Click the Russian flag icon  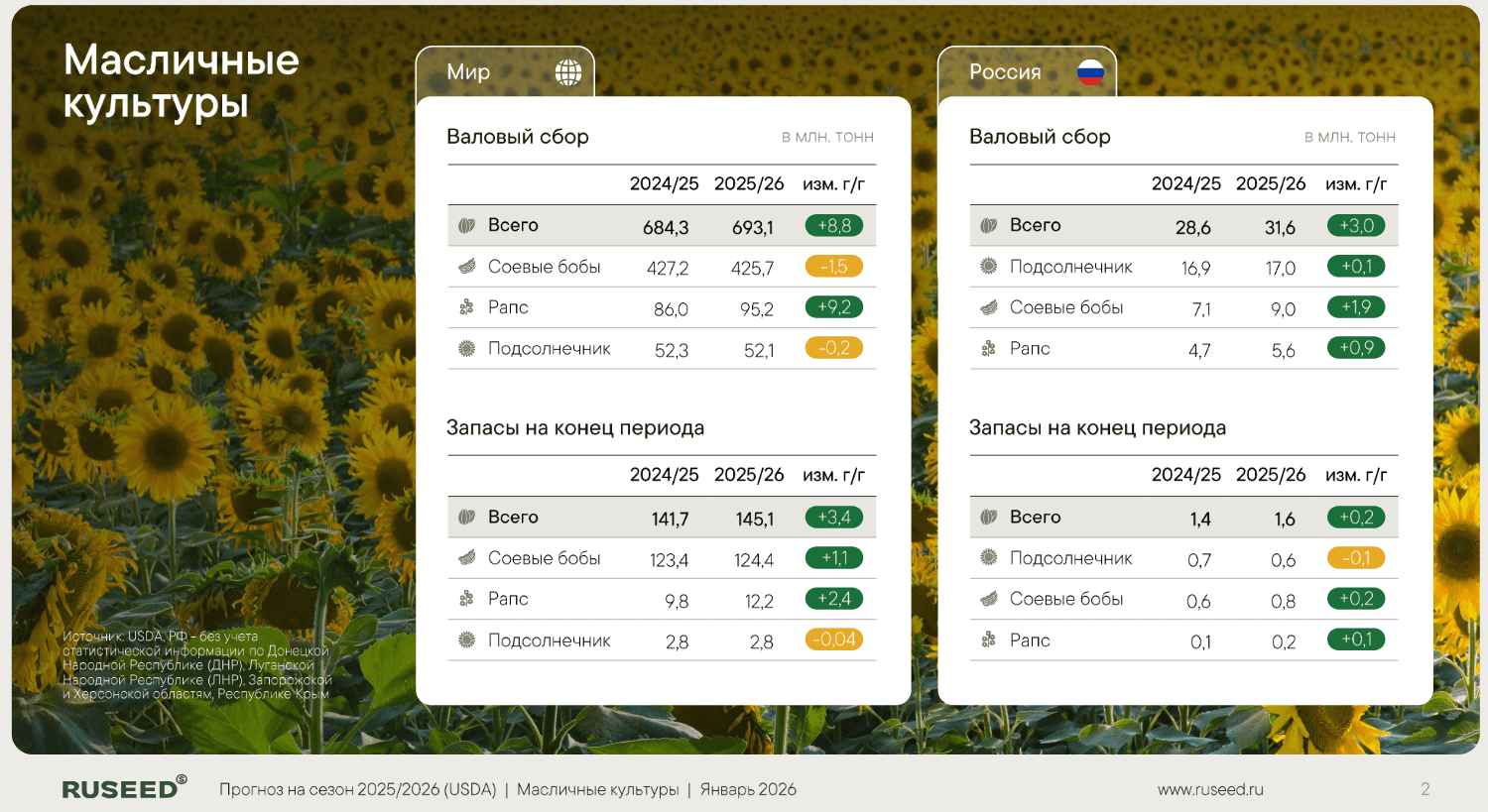pos(1090,72)
